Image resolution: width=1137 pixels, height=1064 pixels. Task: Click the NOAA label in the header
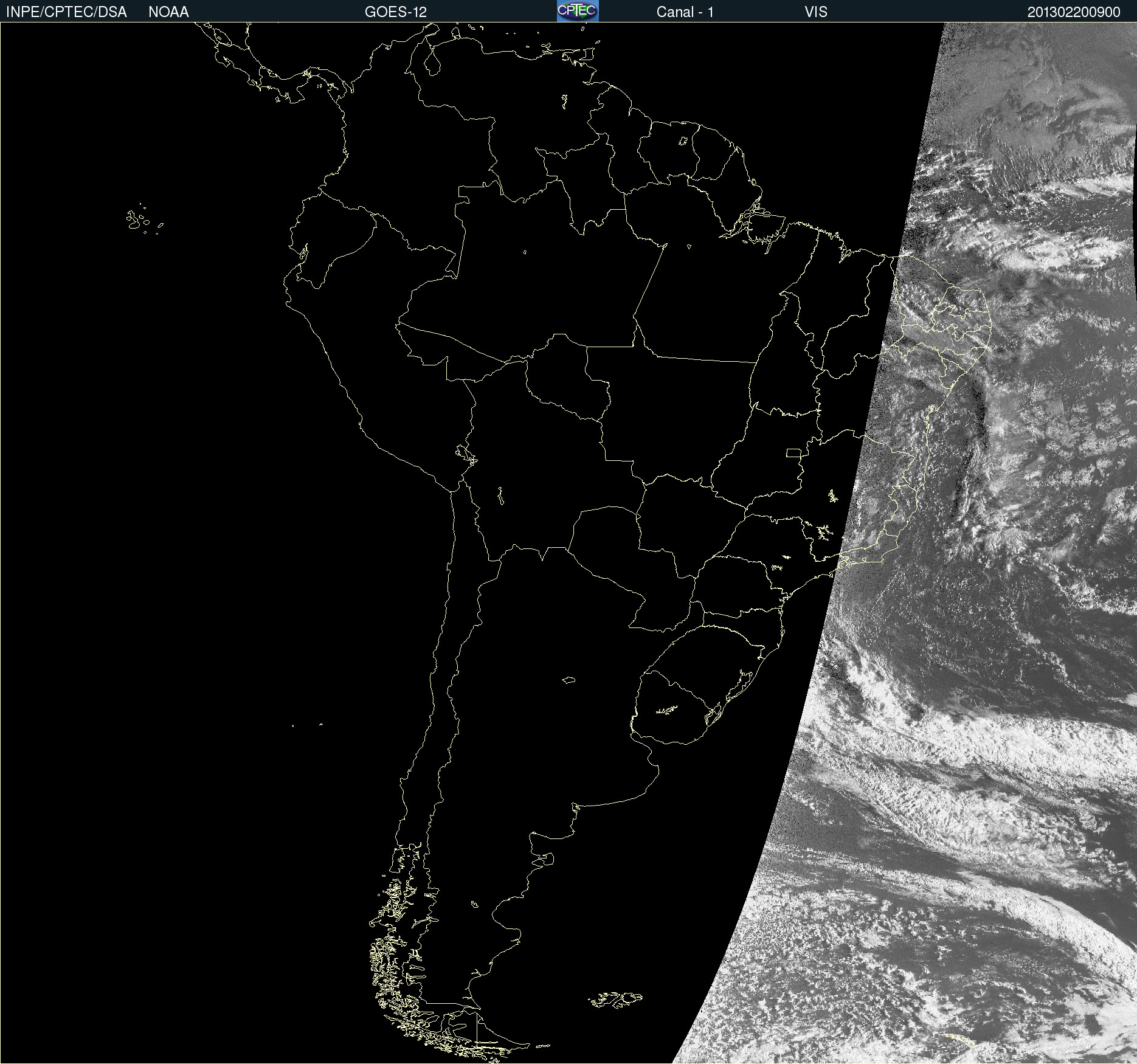168,12
